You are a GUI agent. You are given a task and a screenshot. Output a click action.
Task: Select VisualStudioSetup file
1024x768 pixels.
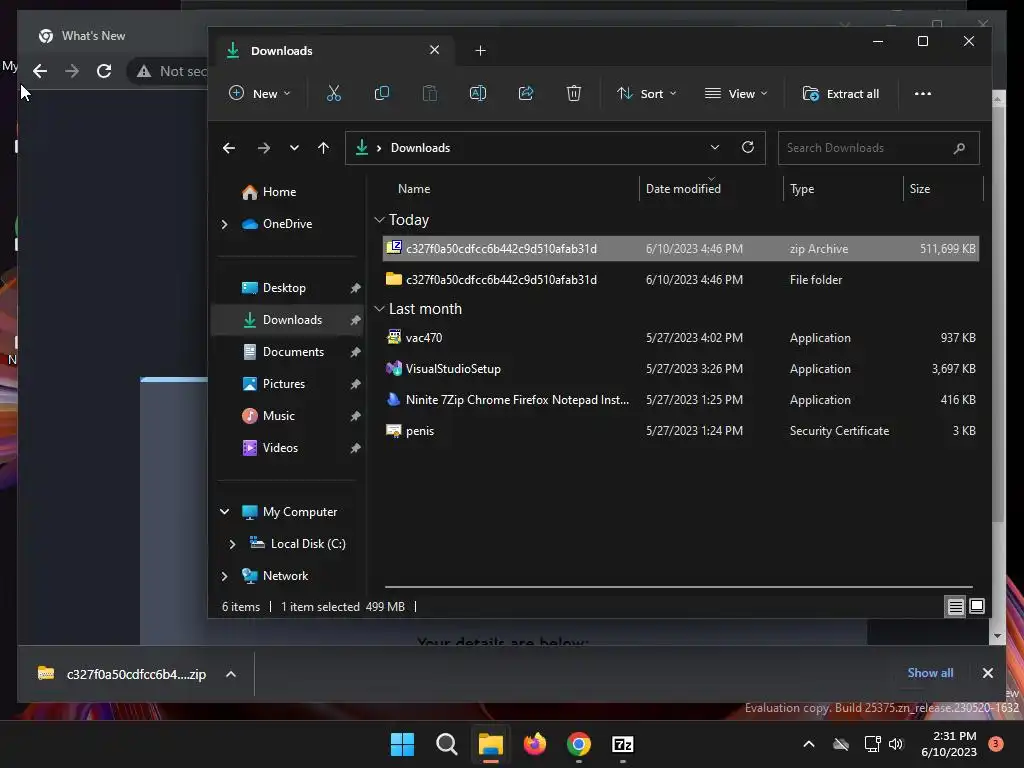[x=680, y=369]
